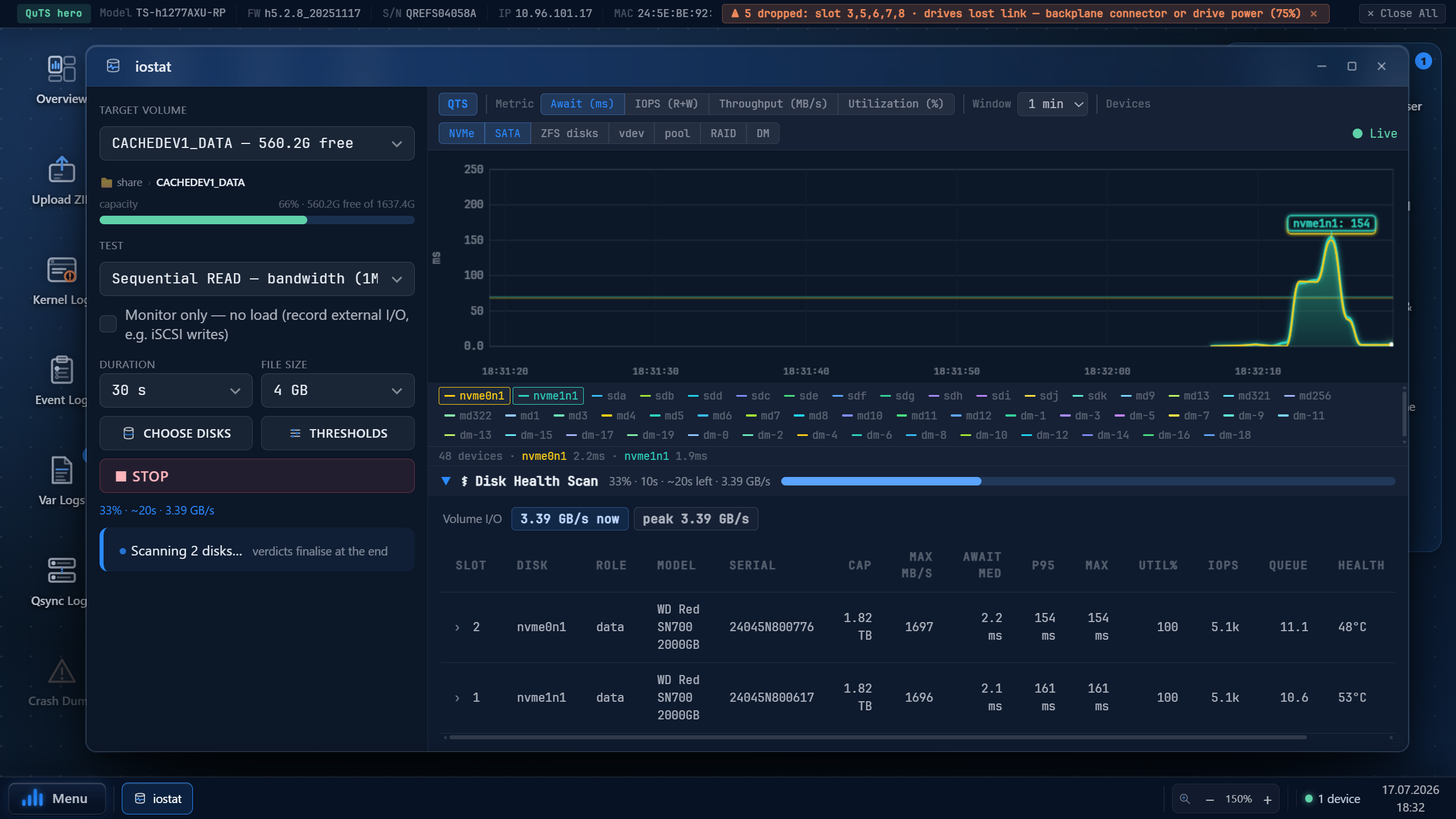The width and height of the screenshot is (1456, 819).
Task: Toggle the SATA device filter
Action: point(508,133)
